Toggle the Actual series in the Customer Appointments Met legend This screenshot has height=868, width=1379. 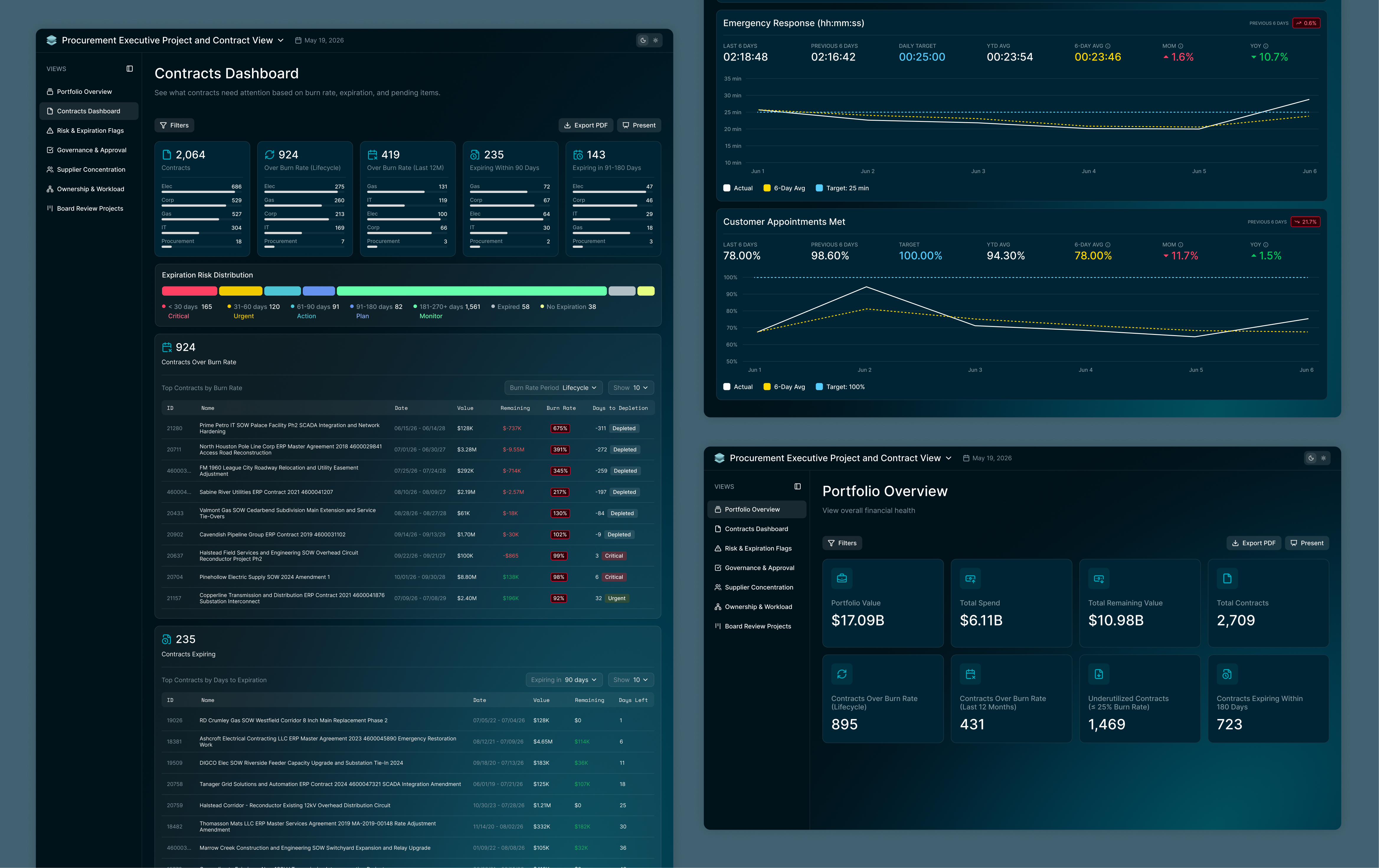pyautogui.click(x=738, y=387)
